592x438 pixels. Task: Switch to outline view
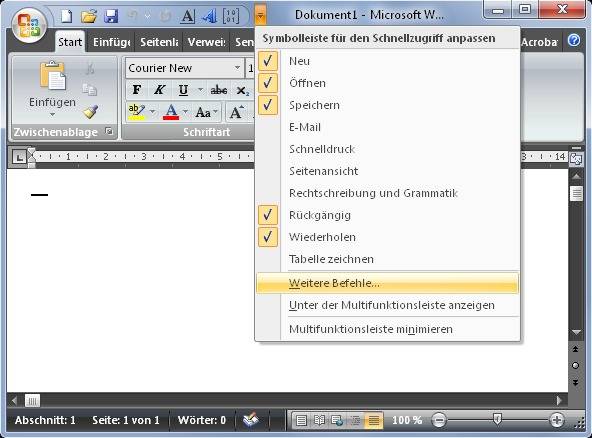[x=355, y=420]
